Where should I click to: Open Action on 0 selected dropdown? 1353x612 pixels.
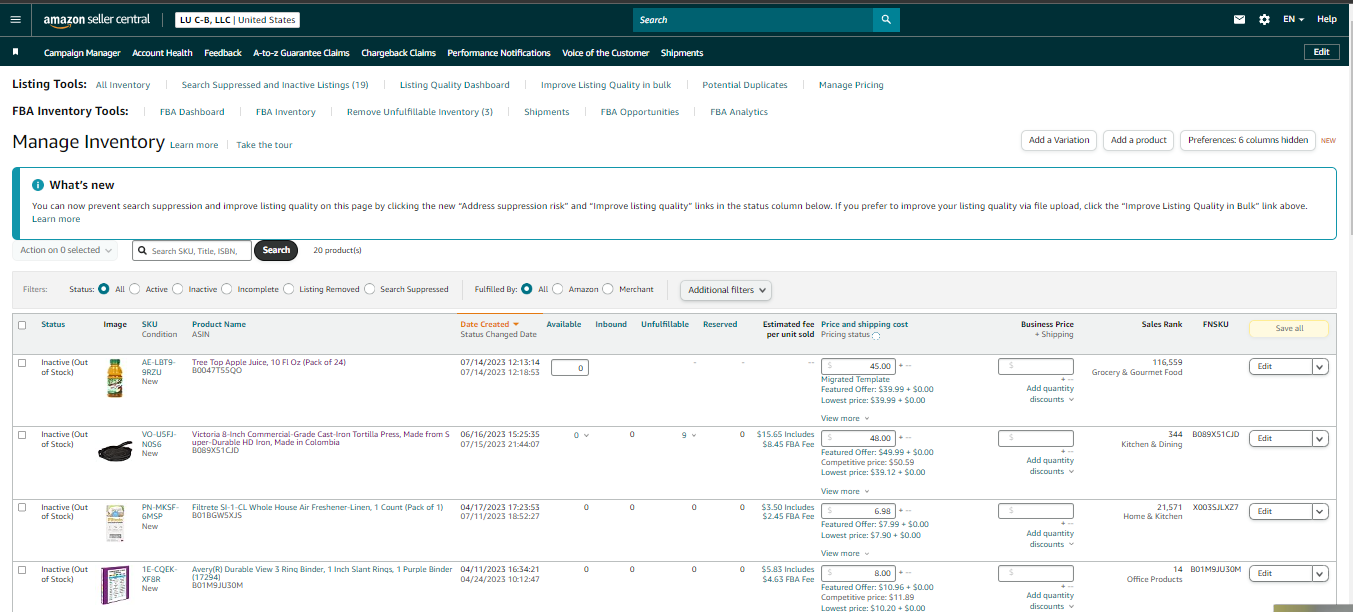click(66, 250)
